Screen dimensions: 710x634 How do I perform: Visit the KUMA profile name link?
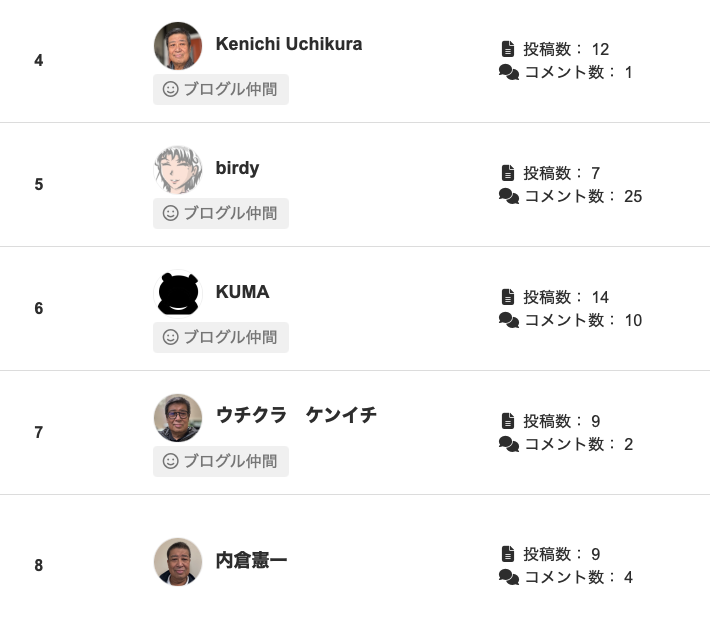pos(242,292)
